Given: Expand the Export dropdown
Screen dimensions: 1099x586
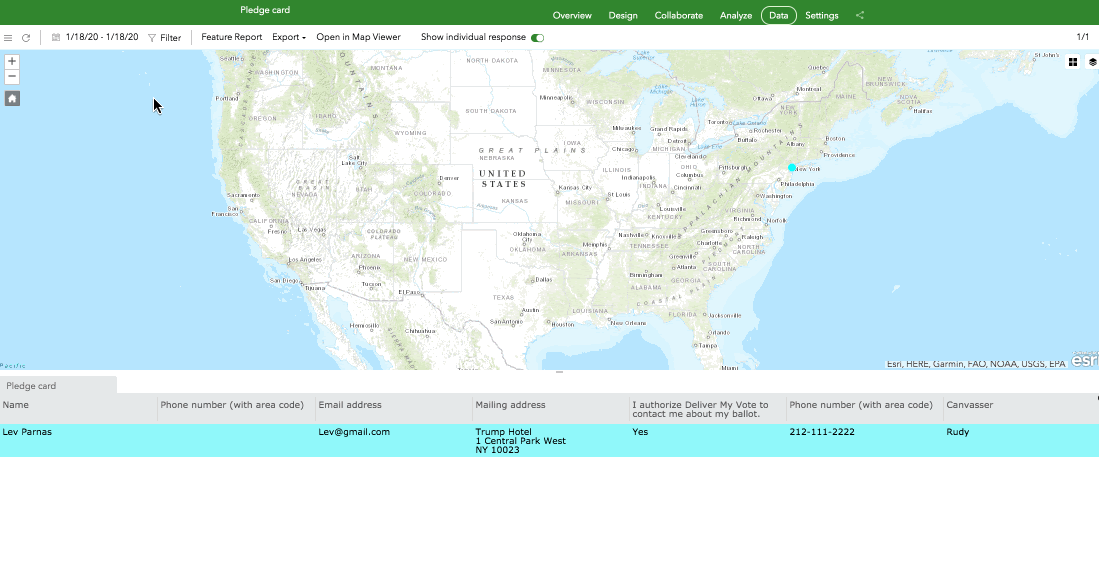Looking at the screenshot, I should (289, 37).
